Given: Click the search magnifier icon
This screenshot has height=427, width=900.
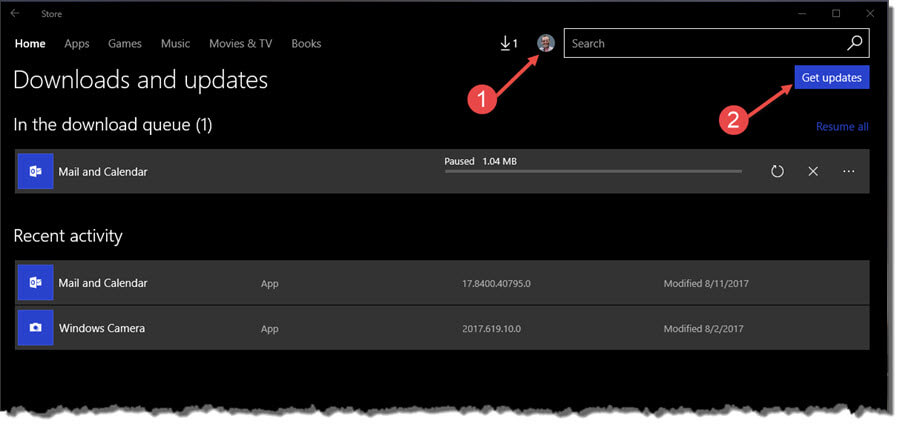Looking at the screenshot, I should (855, 43).
